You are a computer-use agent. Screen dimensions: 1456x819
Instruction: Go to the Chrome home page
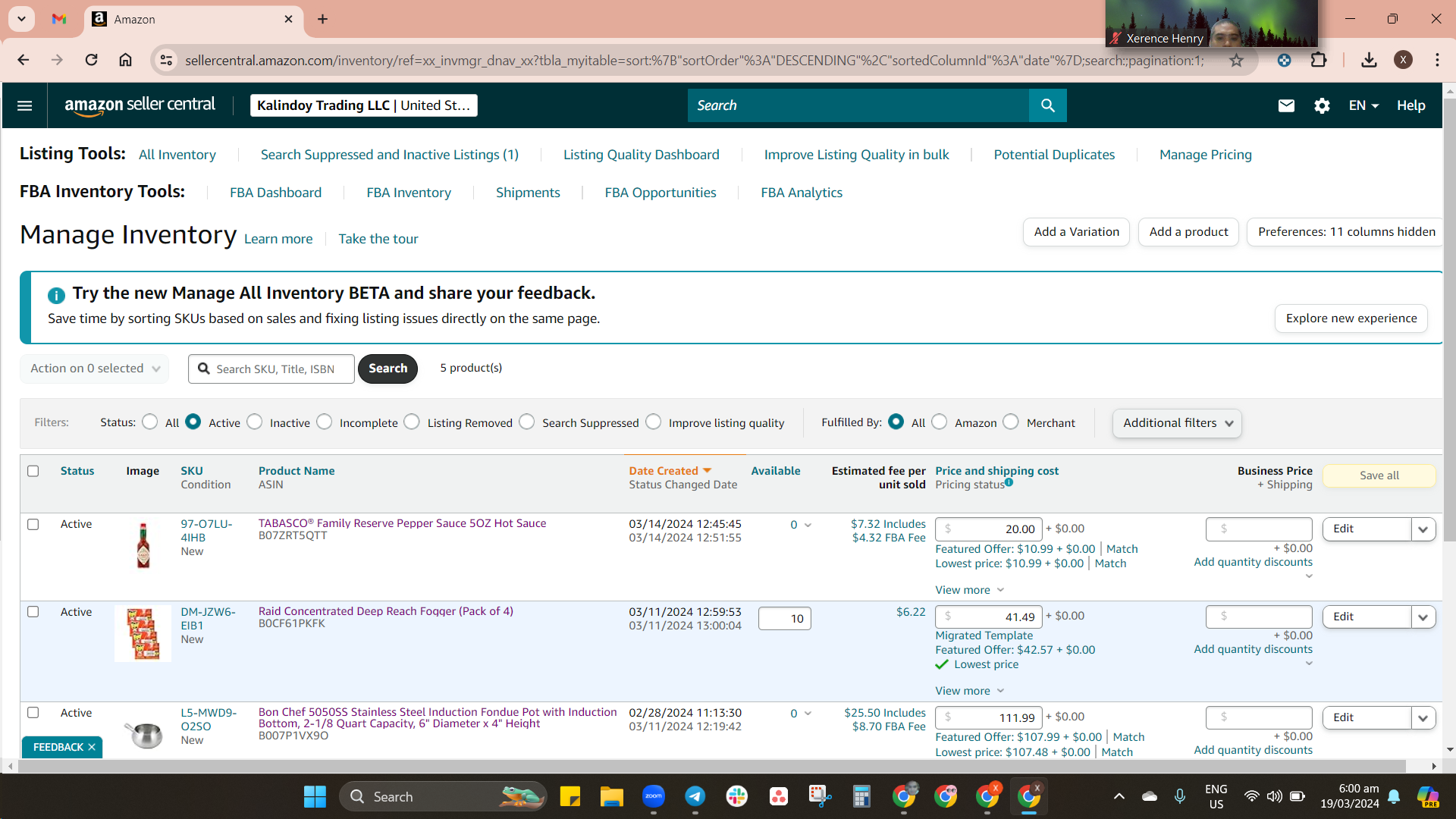125,60
